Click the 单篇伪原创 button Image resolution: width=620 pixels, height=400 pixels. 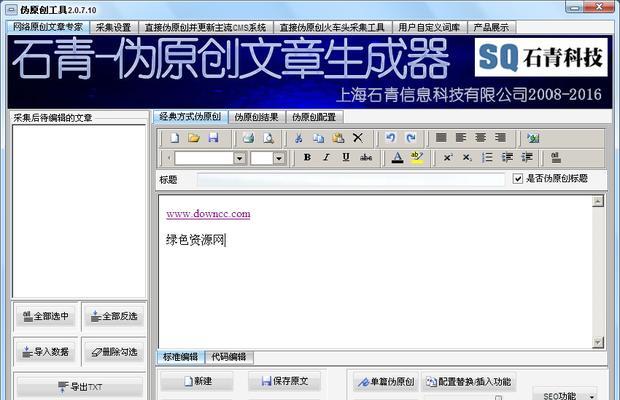[x=386, y=382]
